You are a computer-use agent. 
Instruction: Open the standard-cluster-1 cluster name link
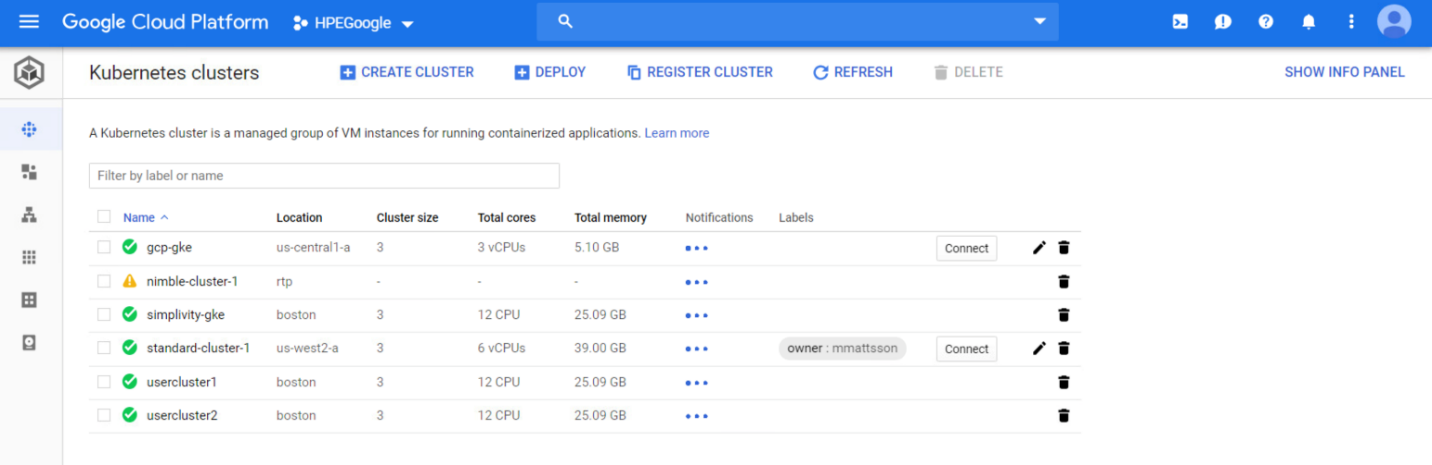[198, 348]
